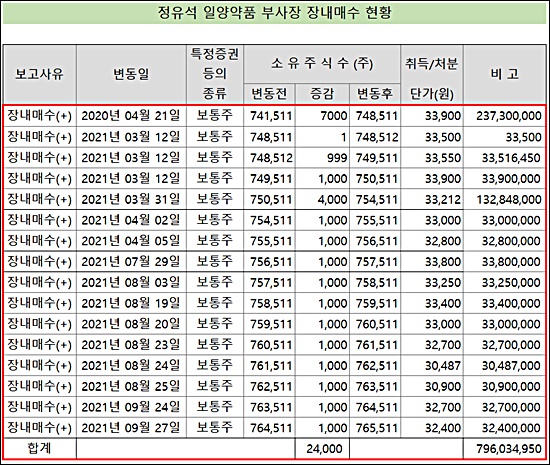Click date cell 2021년 08월 23일
This screenshot has width=550, height=465.
click(x=131, y=345)
